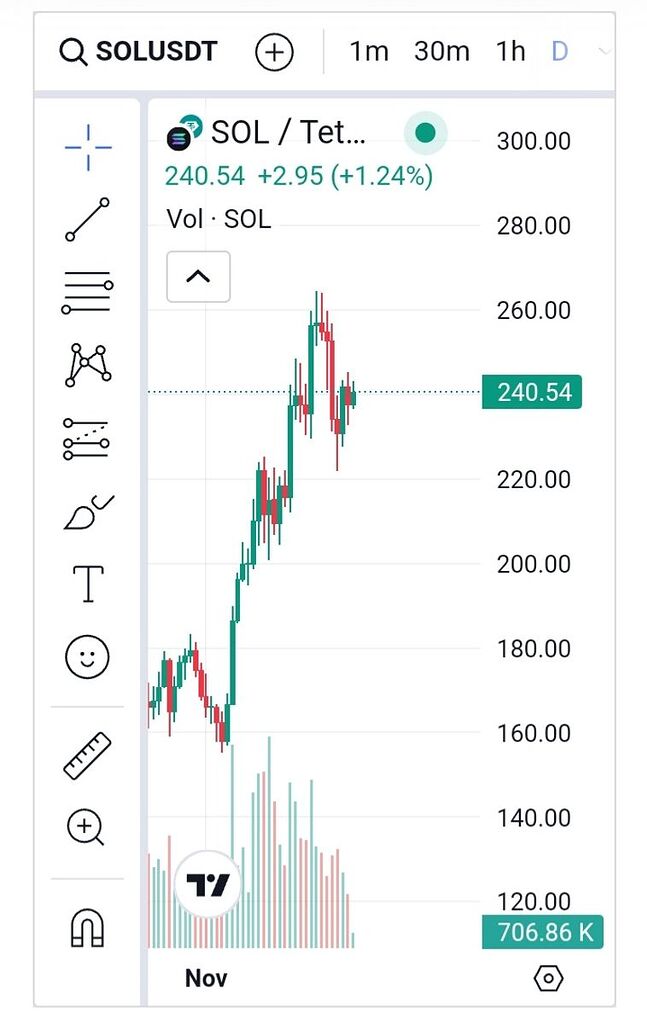This screenshot has height=1024, width=647.
Task: Collapse the indicator legend with chevron
Action: pos(198,276)
